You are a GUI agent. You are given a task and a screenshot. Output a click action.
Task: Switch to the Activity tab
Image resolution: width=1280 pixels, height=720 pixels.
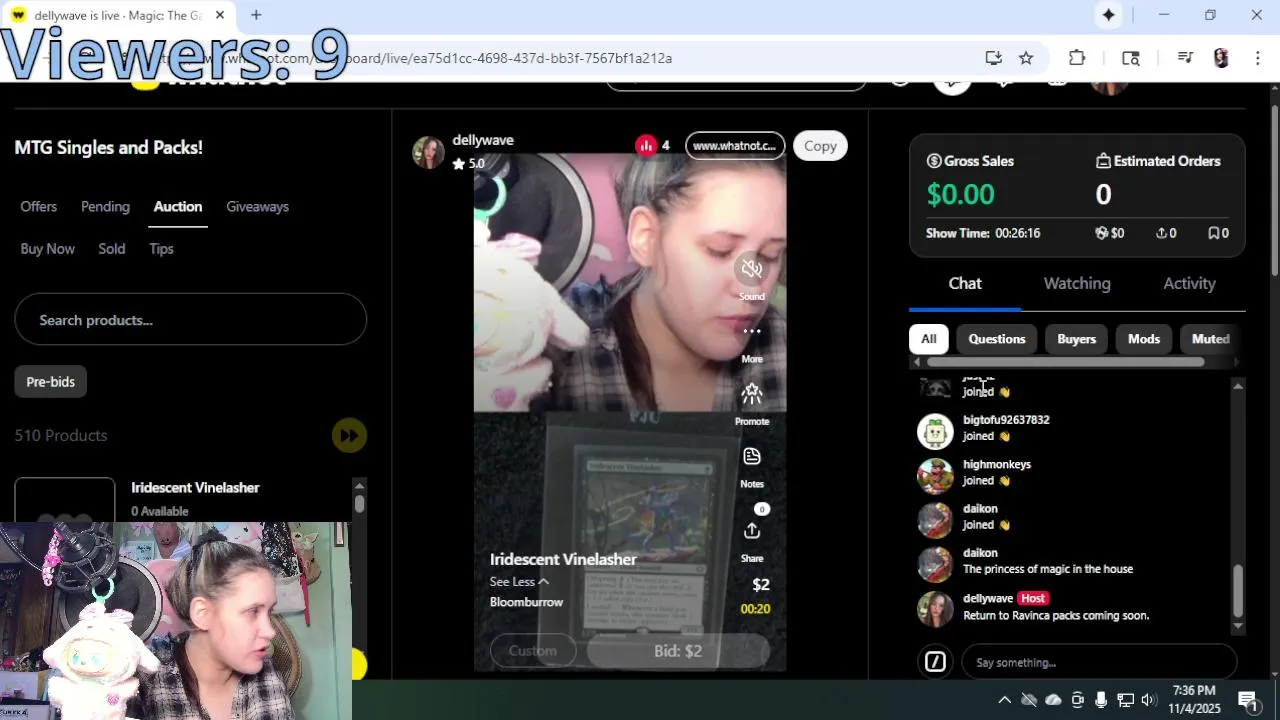click(1189, 283)
